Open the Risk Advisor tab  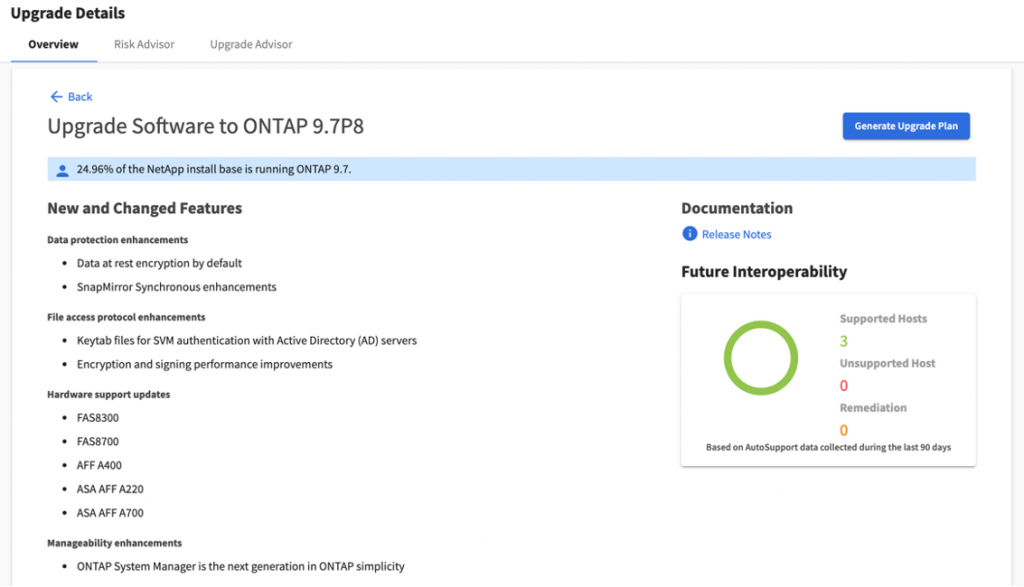point(144,44)
